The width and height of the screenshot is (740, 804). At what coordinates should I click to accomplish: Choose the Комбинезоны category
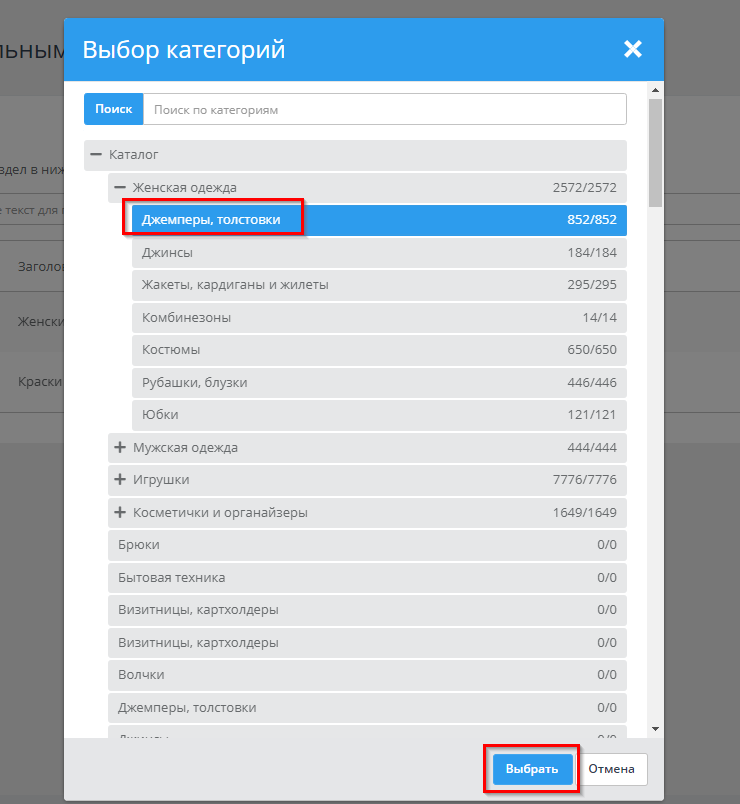(x=379, y=317)
